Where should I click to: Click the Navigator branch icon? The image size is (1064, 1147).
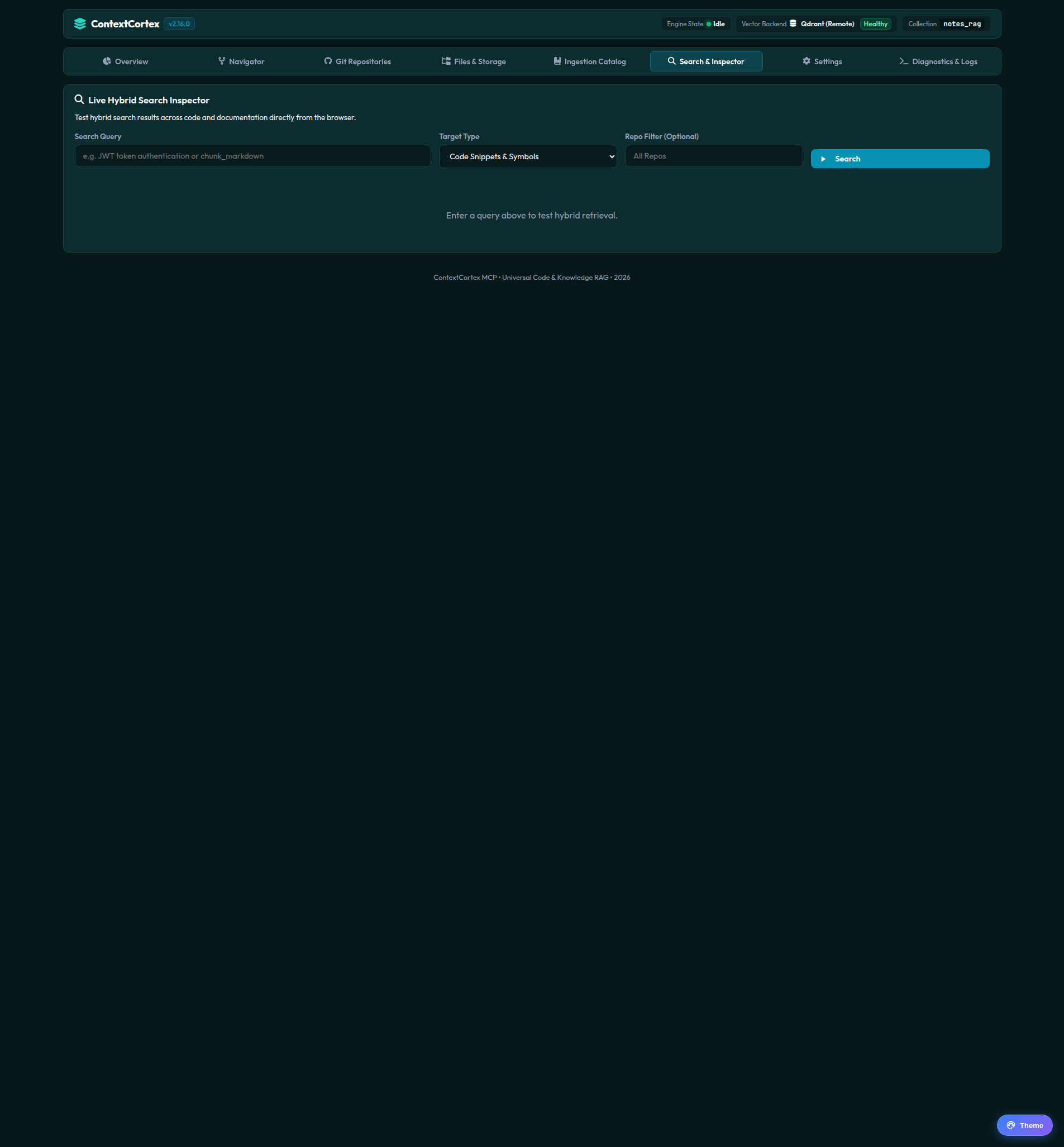[222, 61]
